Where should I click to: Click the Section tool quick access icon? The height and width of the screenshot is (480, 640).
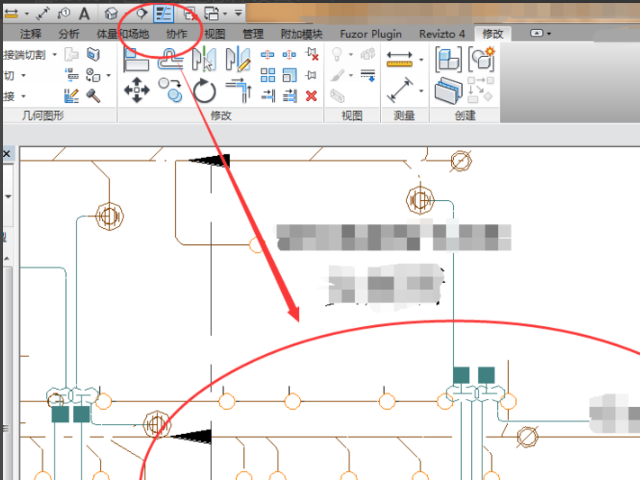[x=141, y=13]
